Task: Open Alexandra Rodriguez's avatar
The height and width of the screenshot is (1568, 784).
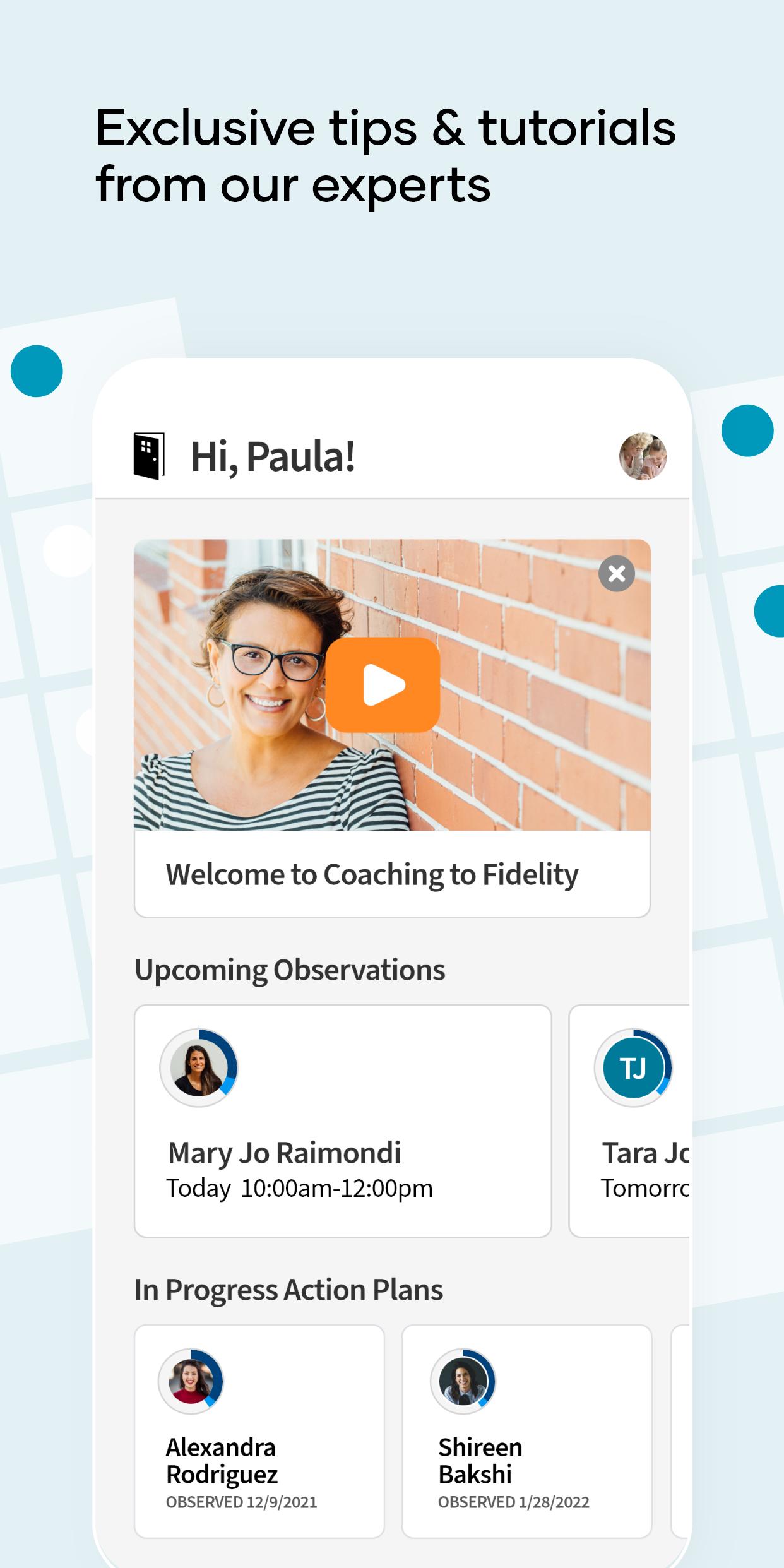Action: pyautogui.click(x=191, y=1381)
